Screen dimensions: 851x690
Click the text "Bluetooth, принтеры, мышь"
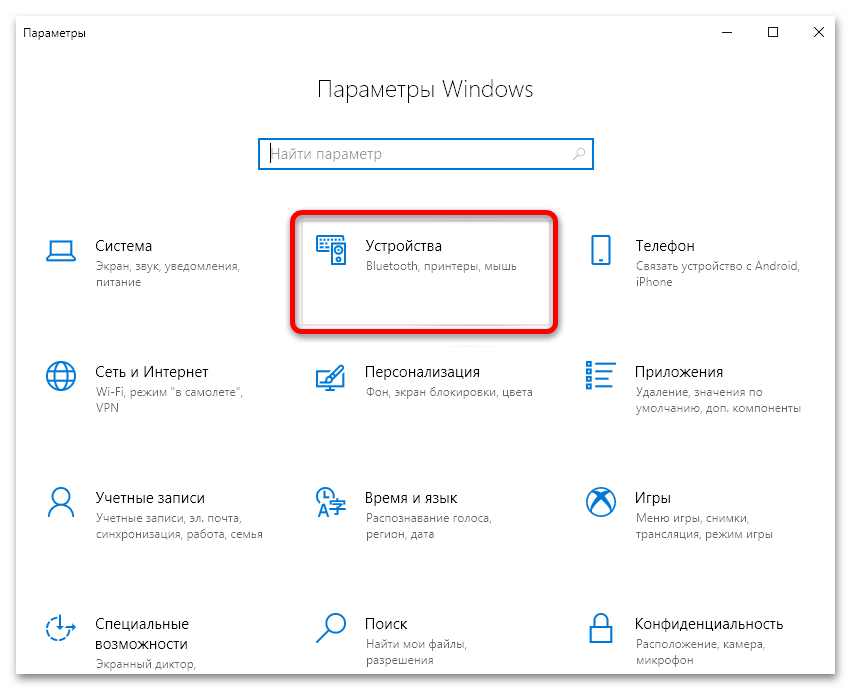point(441,266)
